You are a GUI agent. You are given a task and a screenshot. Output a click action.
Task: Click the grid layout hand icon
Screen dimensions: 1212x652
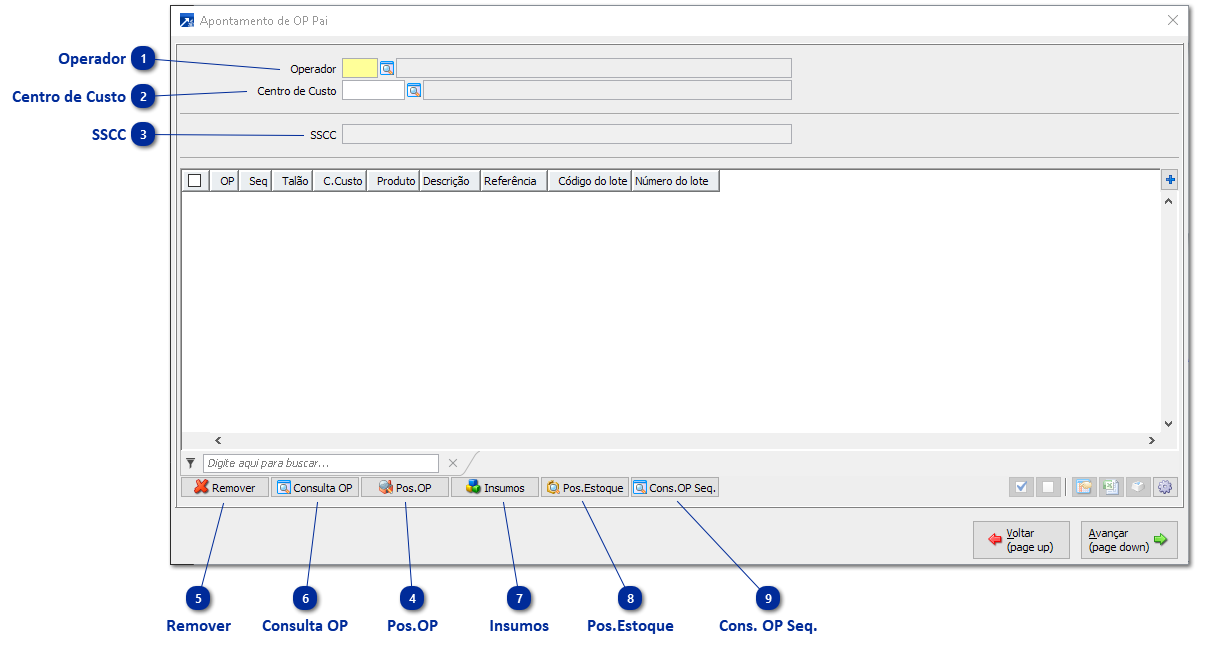[x=1083, y=488]
